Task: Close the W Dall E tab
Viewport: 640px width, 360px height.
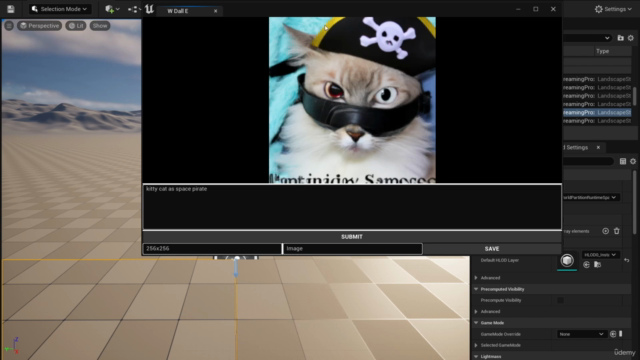Action: (216, 11)
